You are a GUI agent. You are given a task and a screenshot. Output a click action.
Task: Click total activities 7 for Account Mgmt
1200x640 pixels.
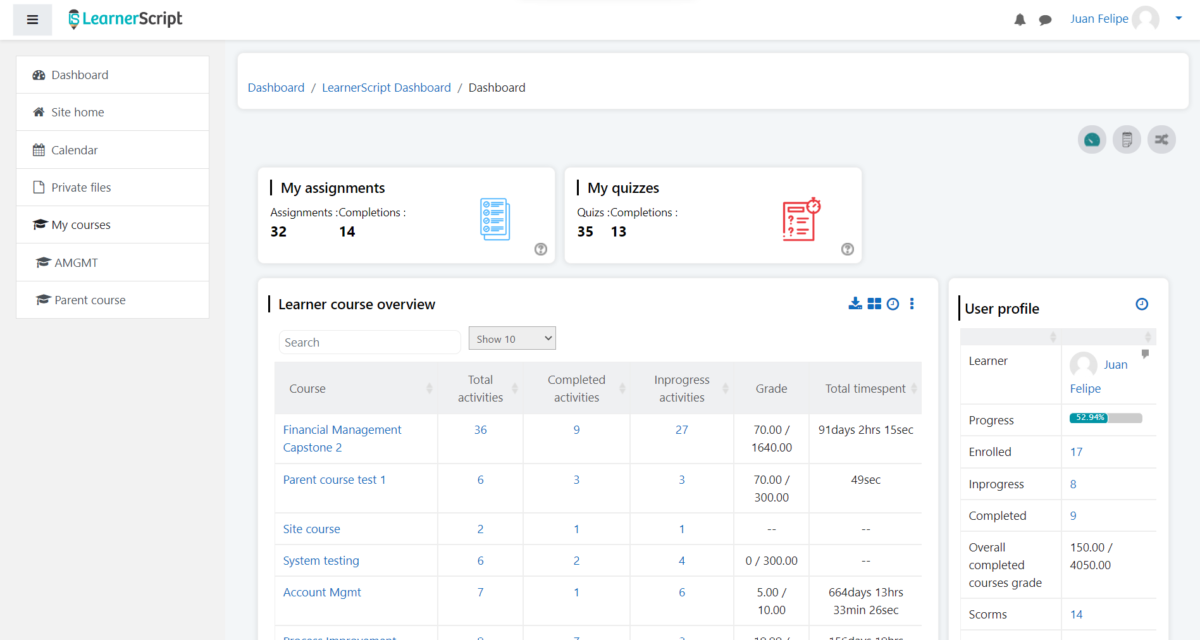480,592
